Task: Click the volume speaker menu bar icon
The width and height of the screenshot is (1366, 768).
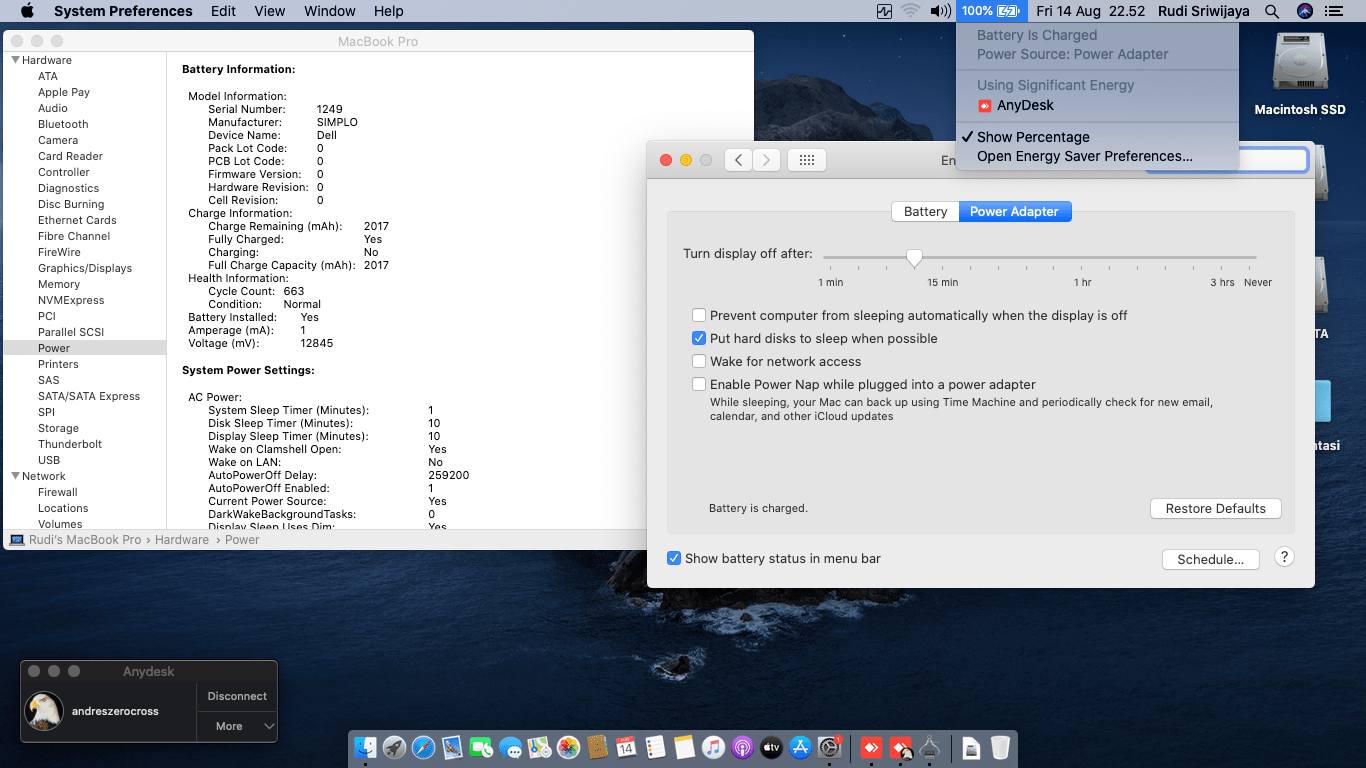Action: (x=940, y=11)
